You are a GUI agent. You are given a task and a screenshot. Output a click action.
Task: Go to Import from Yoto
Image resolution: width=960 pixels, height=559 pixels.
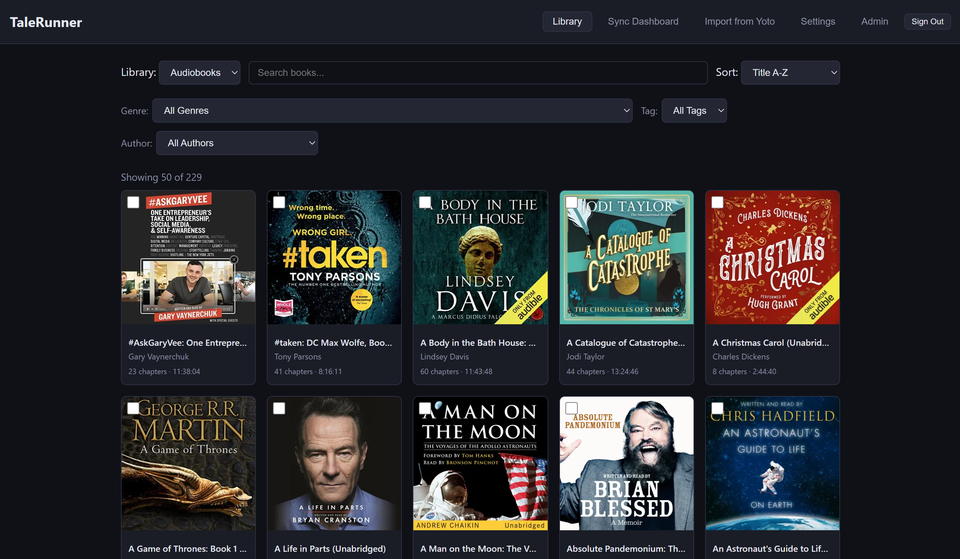[x=740, y=21]
